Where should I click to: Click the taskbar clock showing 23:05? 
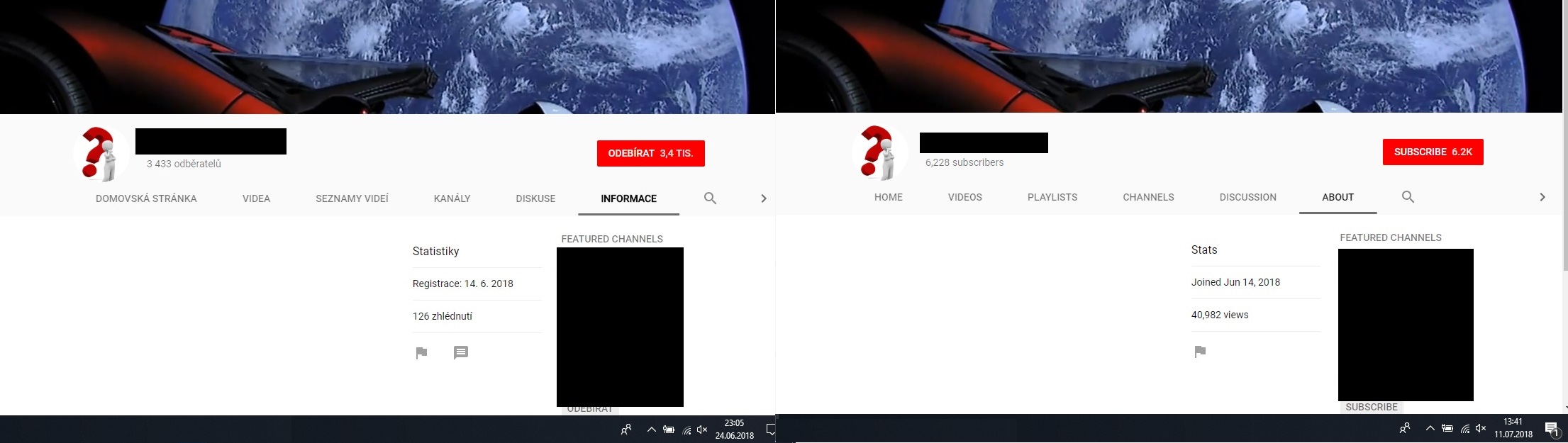click(734, 430)
